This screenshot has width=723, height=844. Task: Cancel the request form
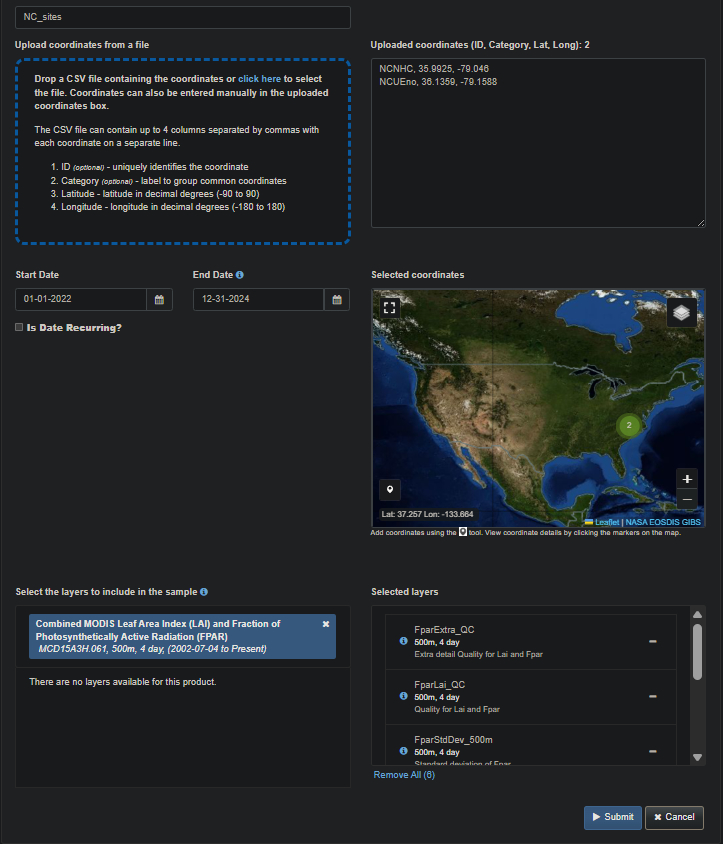[x=674, y=817]
